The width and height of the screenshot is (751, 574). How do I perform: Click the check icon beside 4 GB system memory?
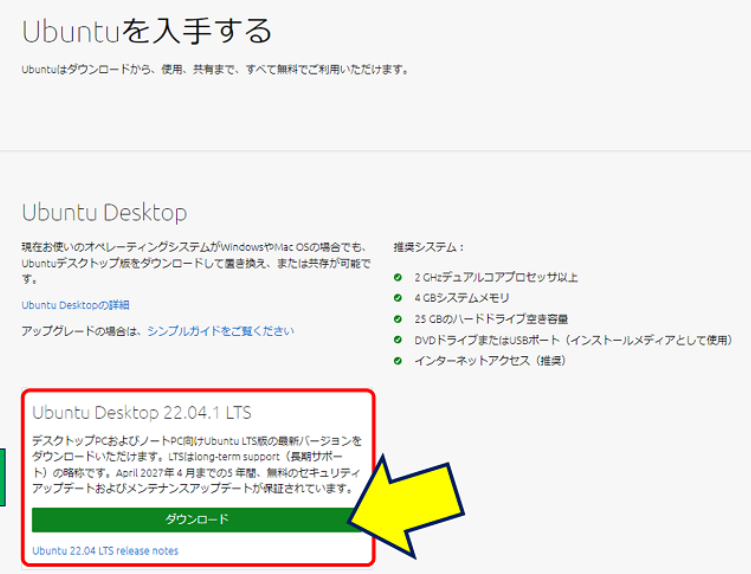398,298
